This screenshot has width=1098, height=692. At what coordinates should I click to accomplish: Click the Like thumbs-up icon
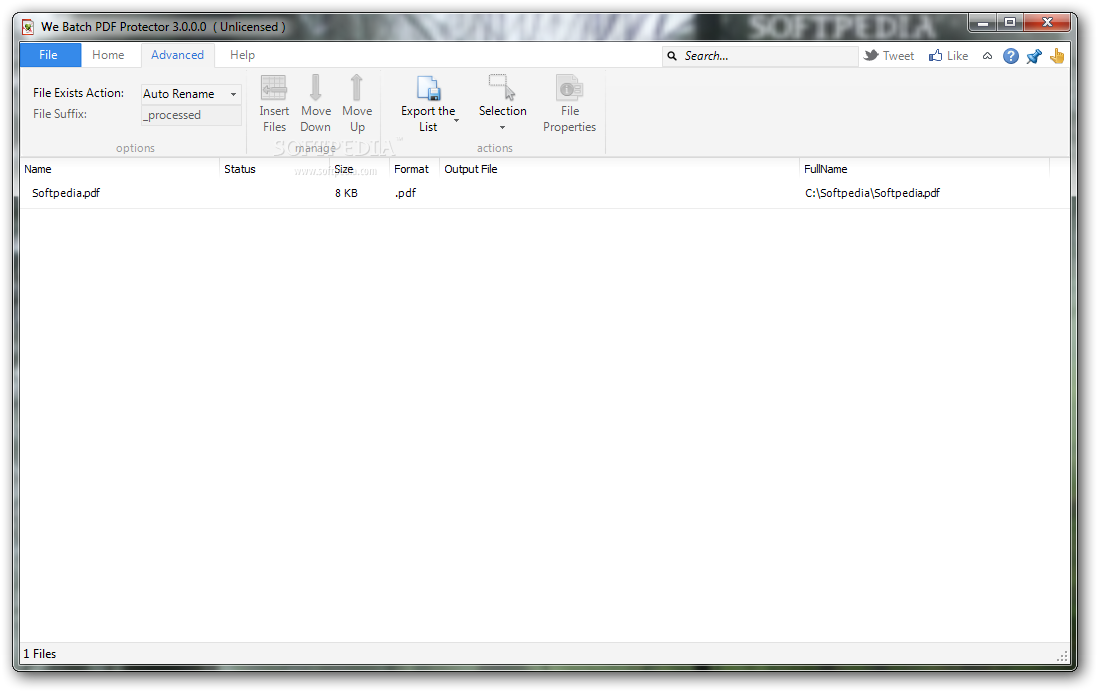click(x=936, y=55)
